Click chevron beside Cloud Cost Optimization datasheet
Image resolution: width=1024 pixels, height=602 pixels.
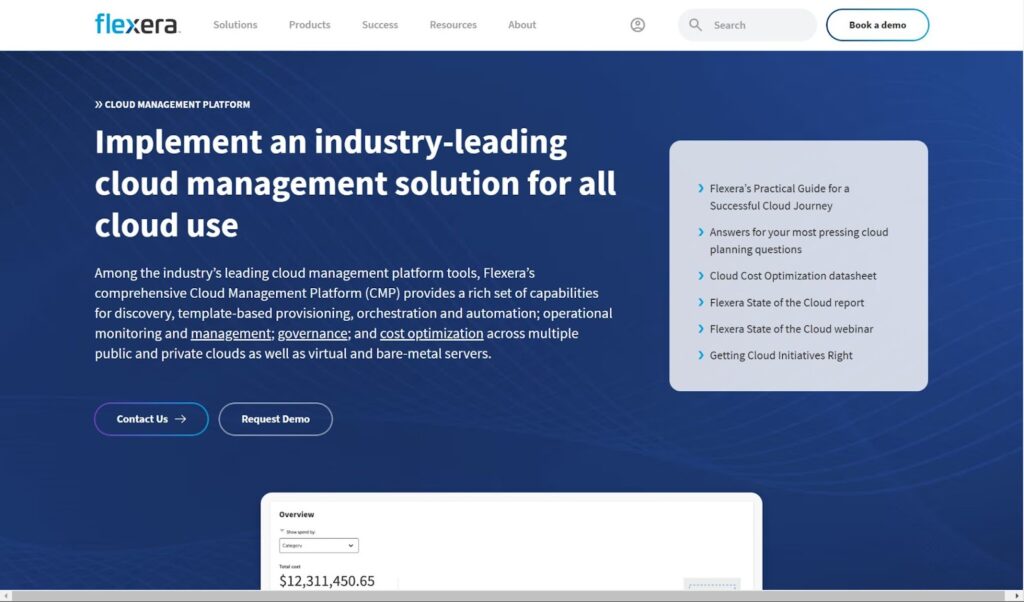click(701, 275)
